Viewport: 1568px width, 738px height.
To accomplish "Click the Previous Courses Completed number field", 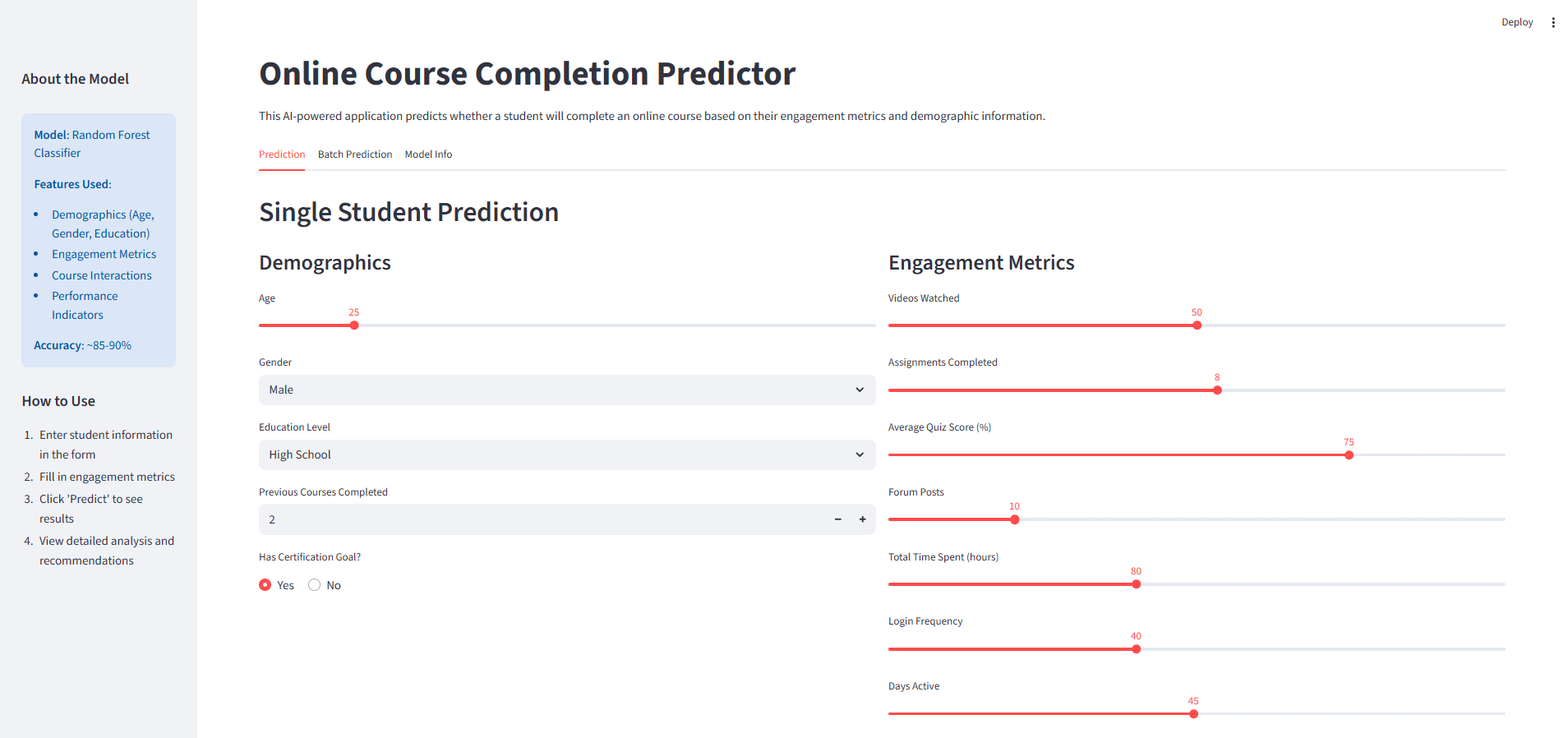I will point(542,519).
